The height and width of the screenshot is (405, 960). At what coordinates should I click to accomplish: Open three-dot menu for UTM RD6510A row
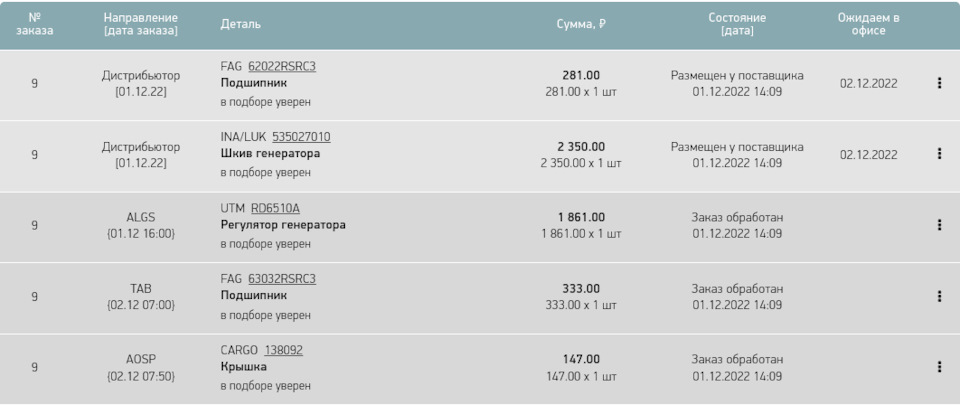939,225
